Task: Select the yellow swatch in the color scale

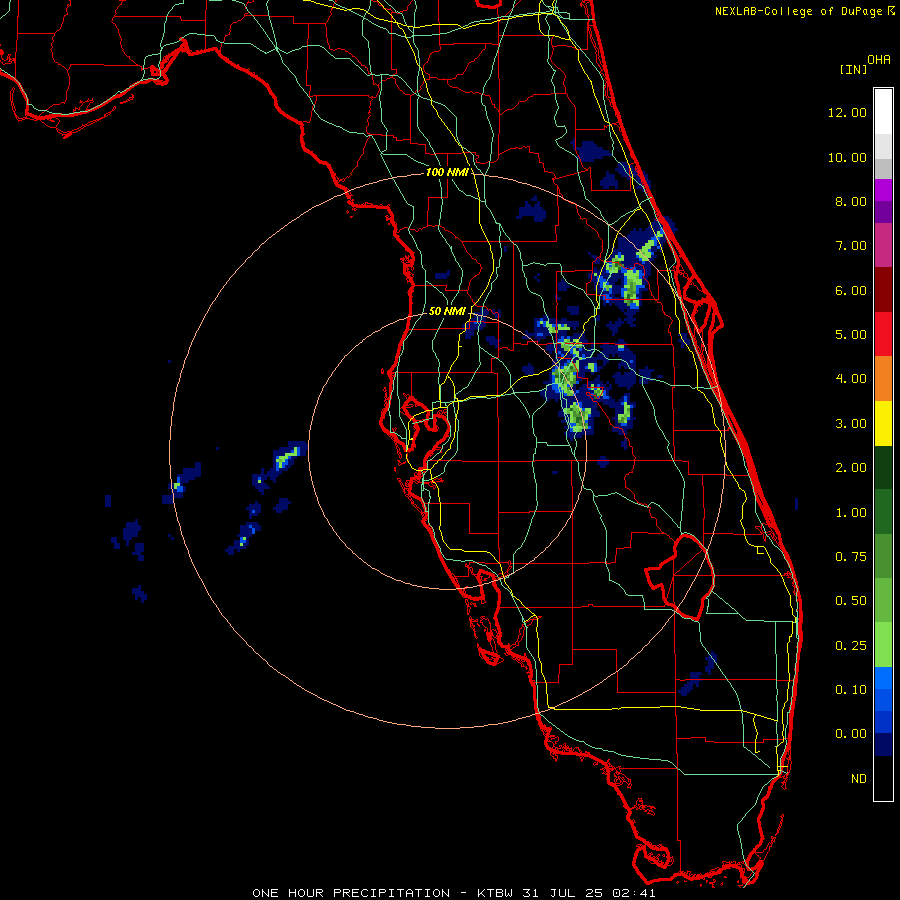Action: tap(883, 423)
